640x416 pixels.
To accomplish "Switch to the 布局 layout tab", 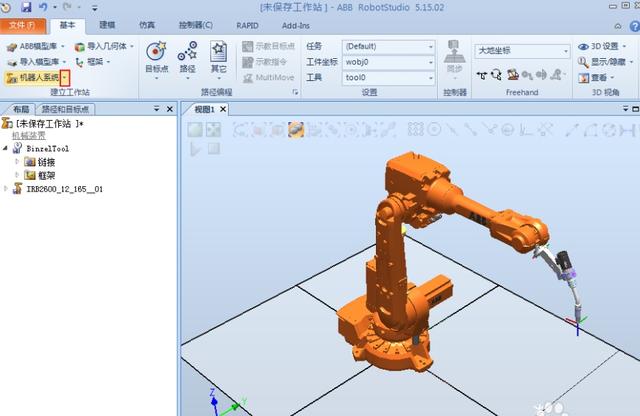I will point(20,109).
